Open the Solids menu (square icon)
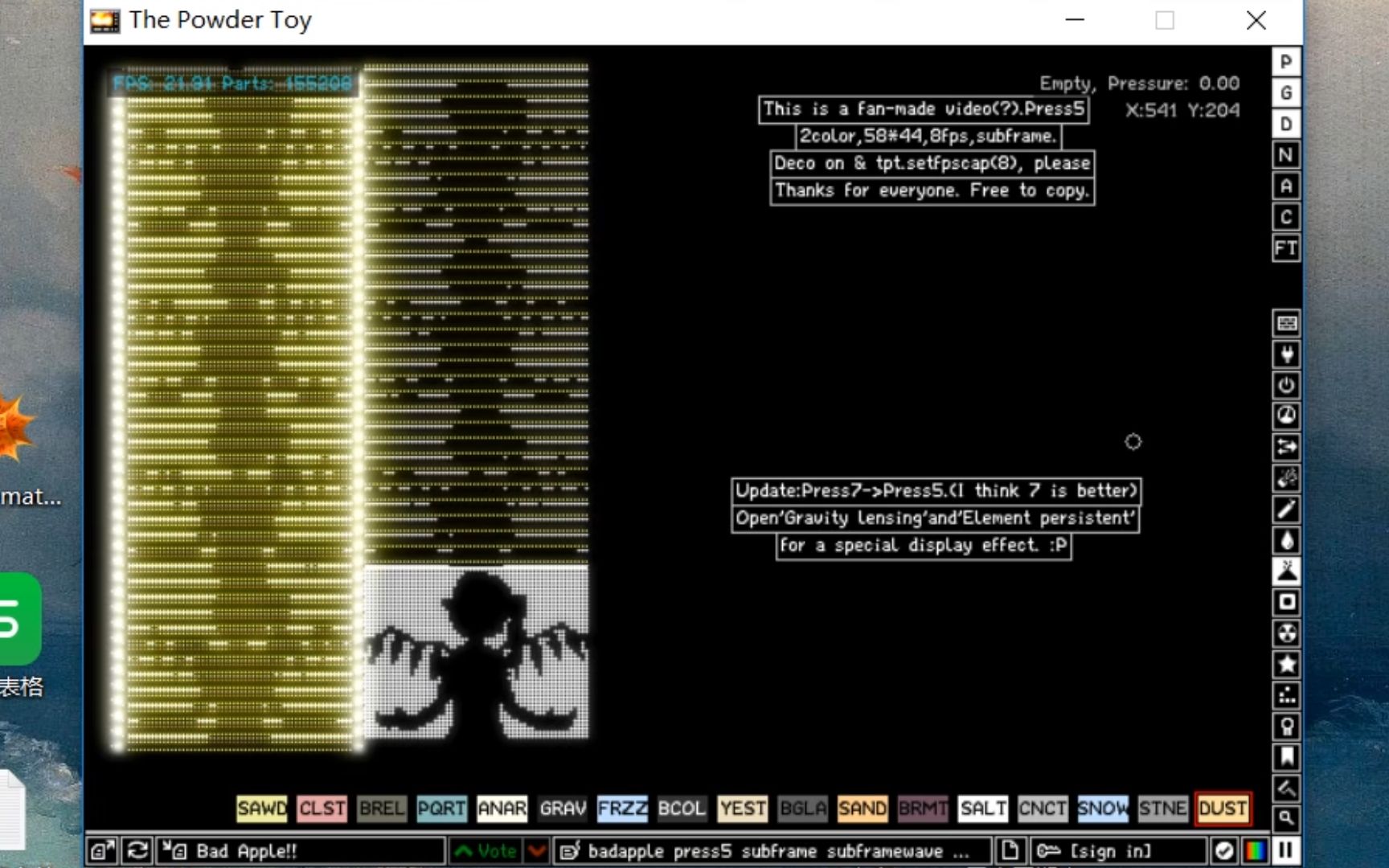The height and width of the screenshot is (868, 1389). click(1287, 602)
